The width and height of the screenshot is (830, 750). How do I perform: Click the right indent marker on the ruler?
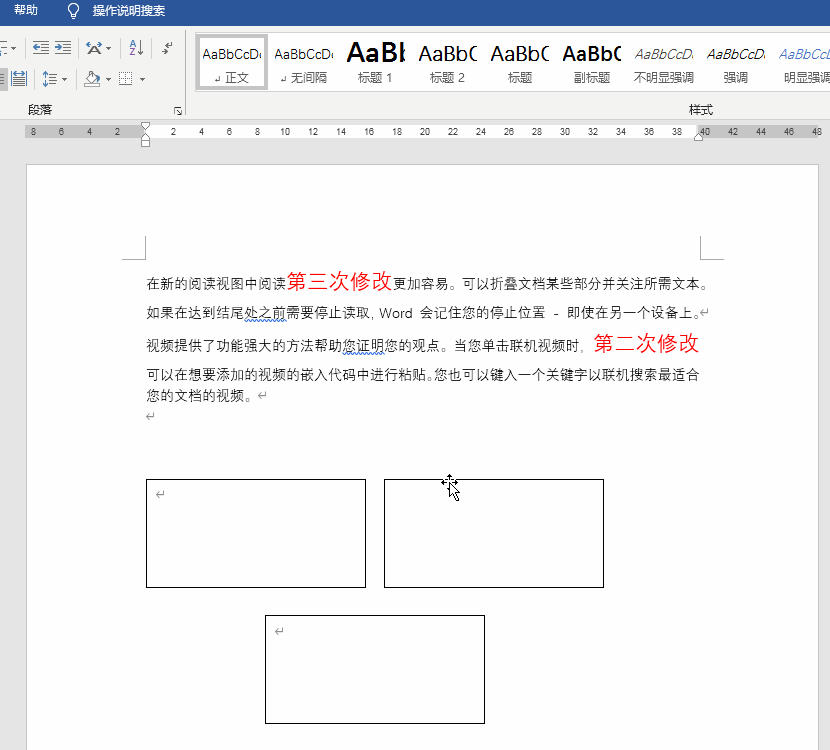tap(699, 137)
